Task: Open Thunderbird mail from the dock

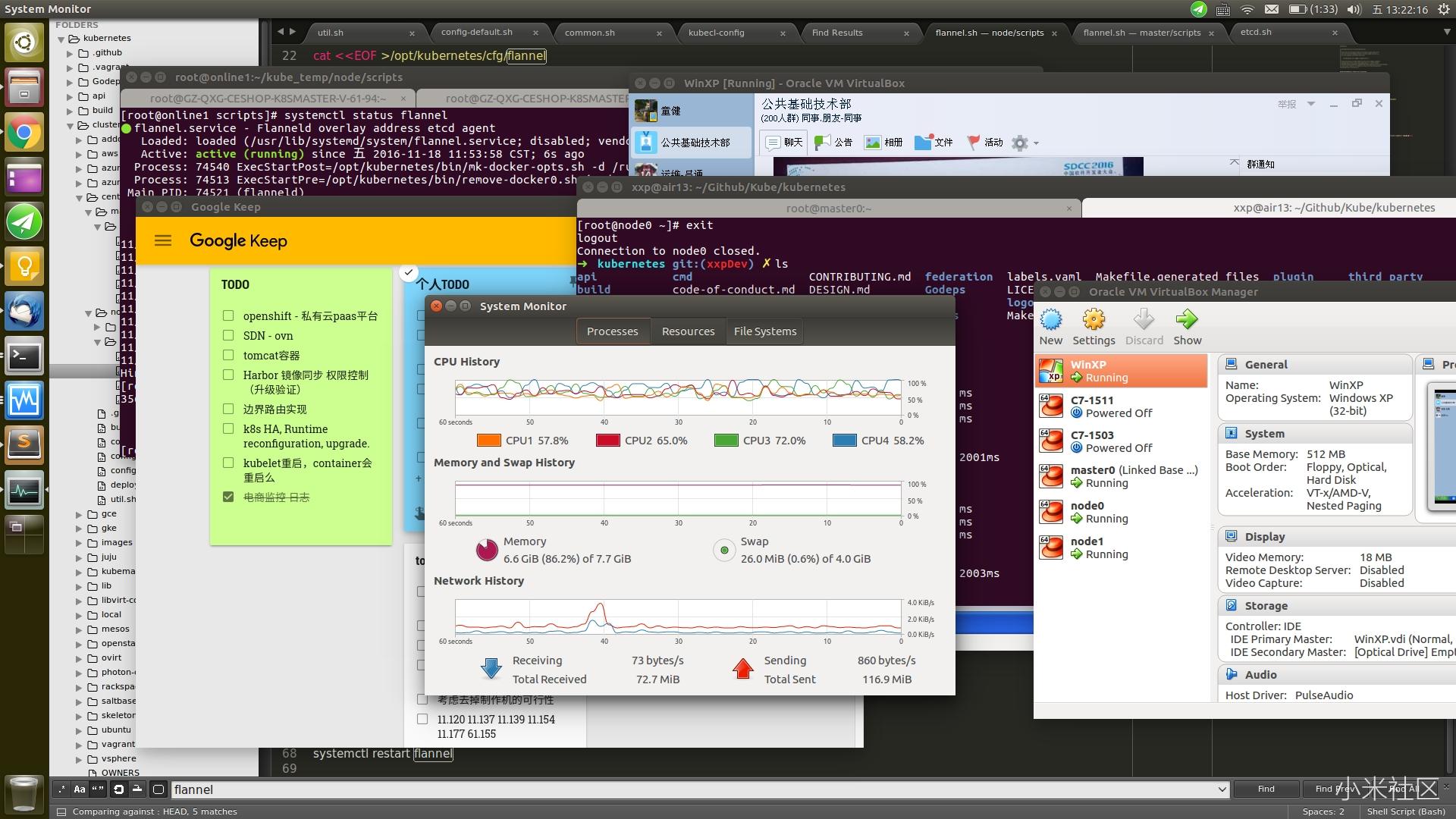Action: (x=24, y=312)
